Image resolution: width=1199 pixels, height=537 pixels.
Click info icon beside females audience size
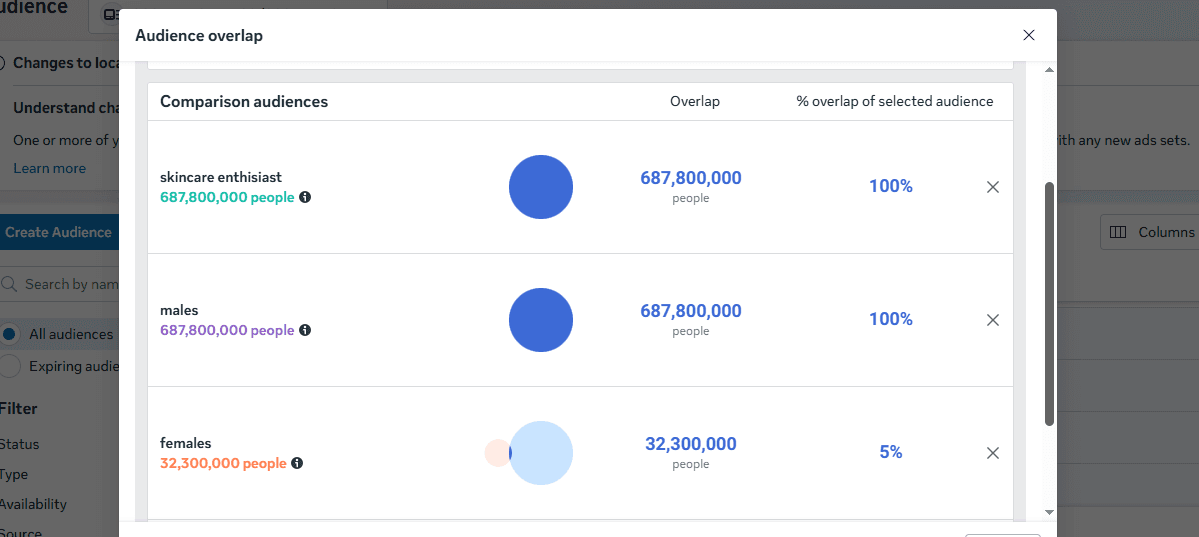click(297, 463)
